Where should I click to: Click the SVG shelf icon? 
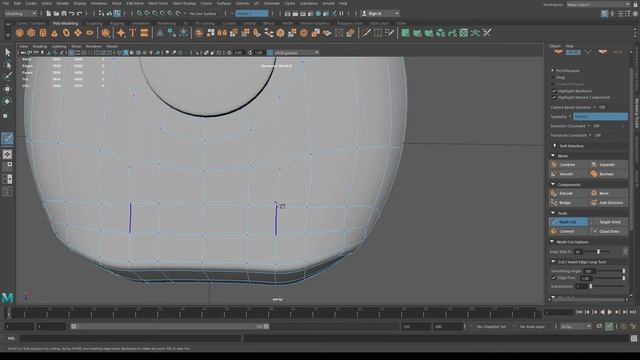(x=144, y=33)
